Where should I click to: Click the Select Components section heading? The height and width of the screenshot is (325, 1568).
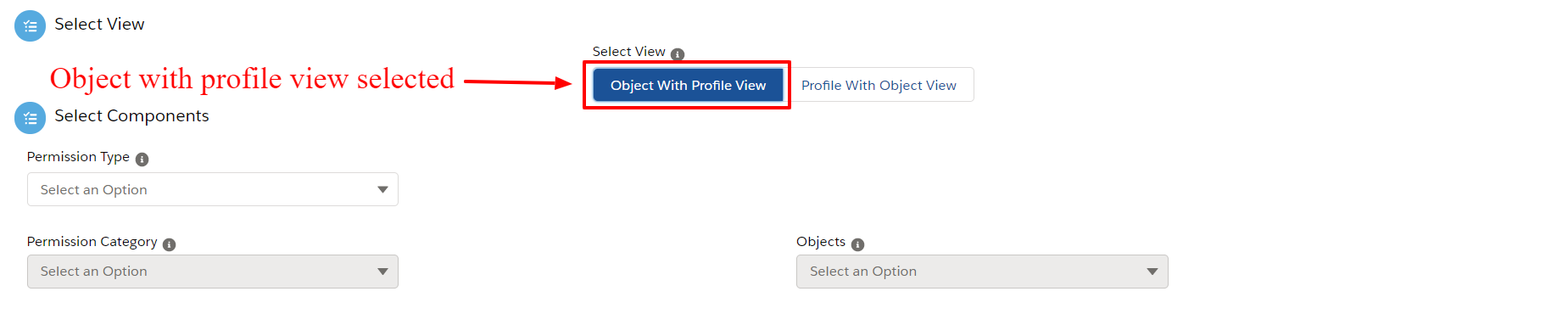(x=131, y=116)
